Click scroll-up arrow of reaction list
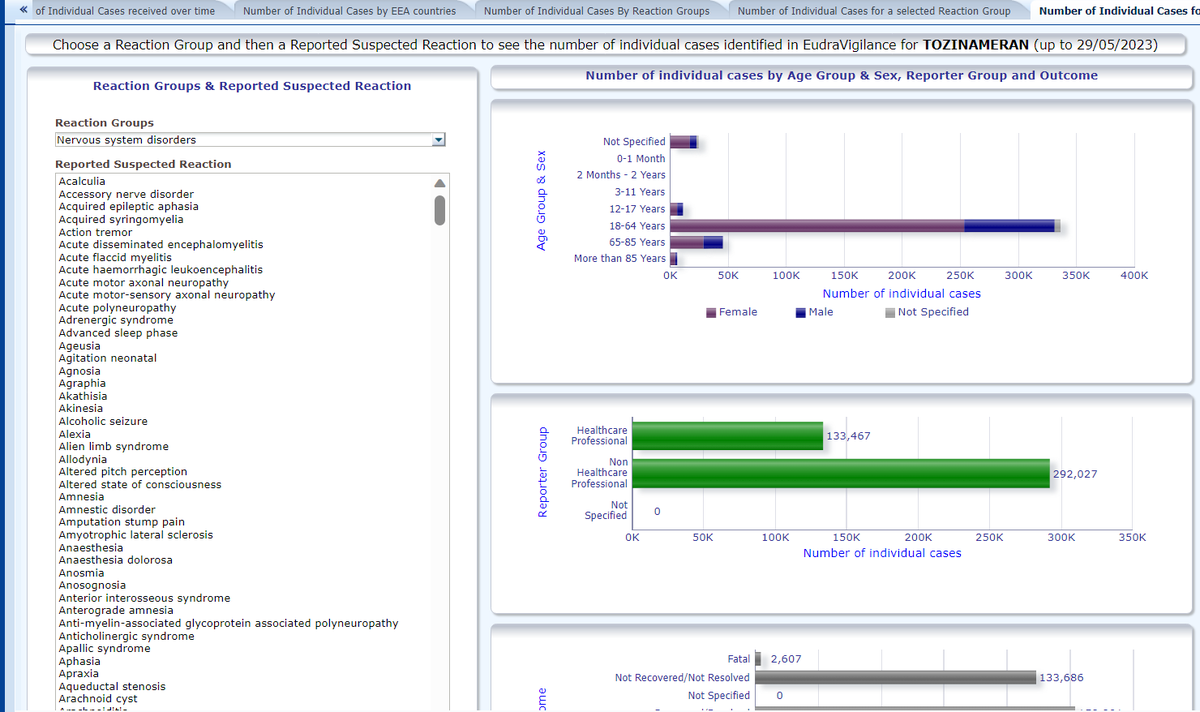Screen dimensions: 1200x712 coord(437,183)
